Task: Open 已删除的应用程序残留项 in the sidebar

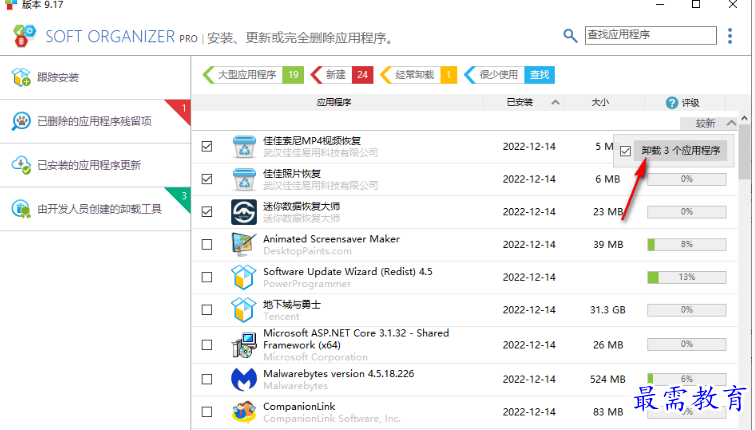Action: coord(95,121)
